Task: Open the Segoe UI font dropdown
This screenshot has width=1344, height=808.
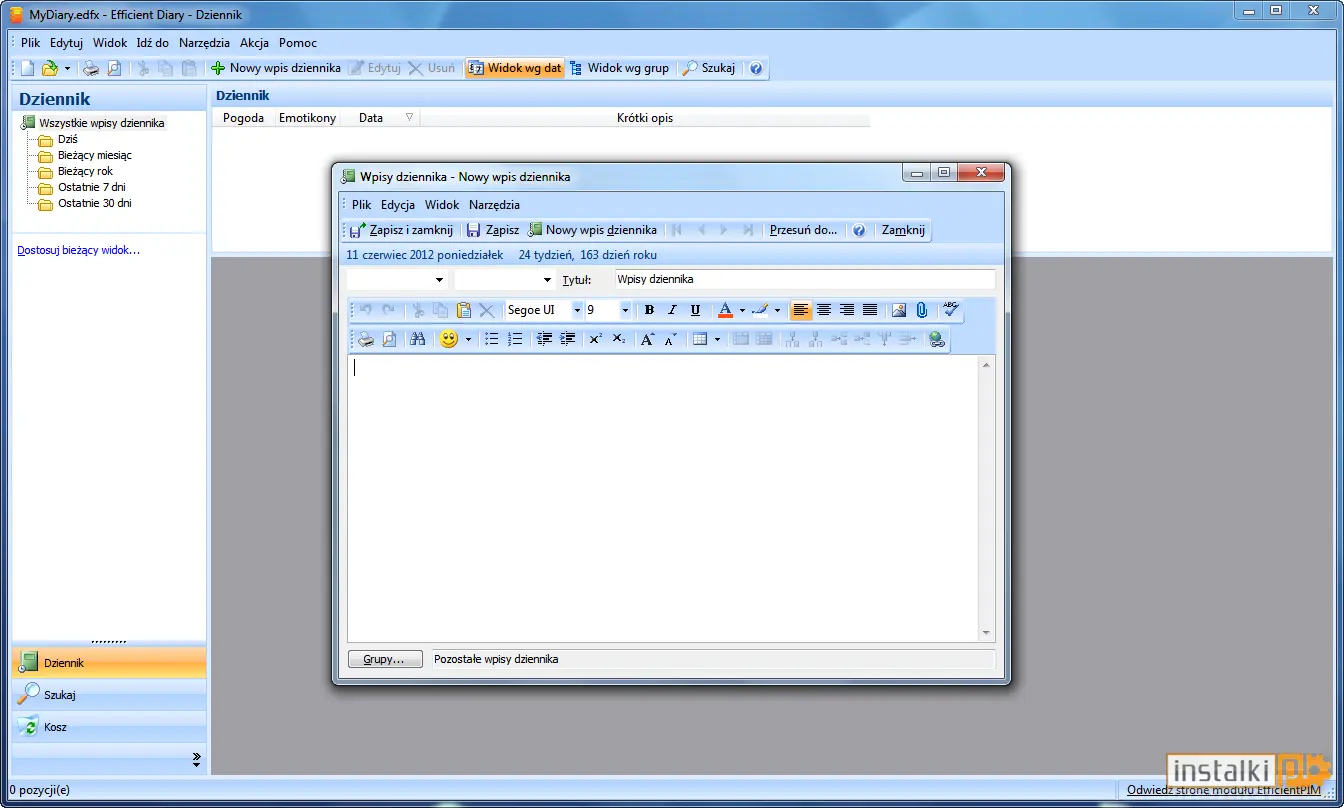Action: click(x=576, y=310)
